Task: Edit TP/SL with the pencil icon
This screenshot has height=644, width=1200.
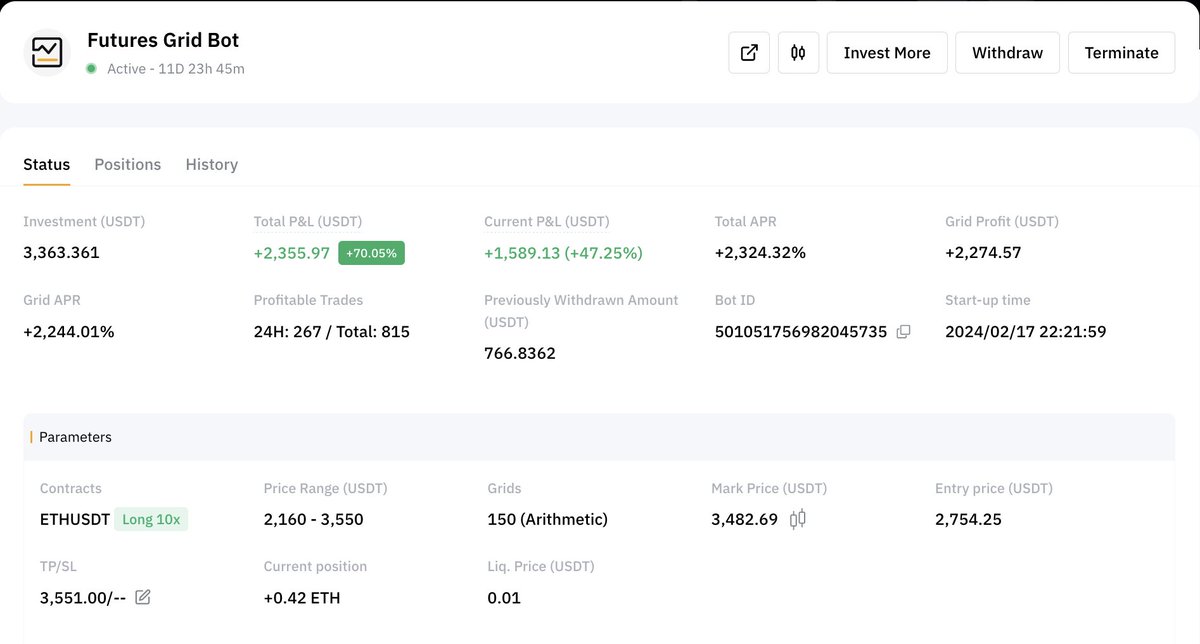Action: pyautogui.click(x=142, y=597)
